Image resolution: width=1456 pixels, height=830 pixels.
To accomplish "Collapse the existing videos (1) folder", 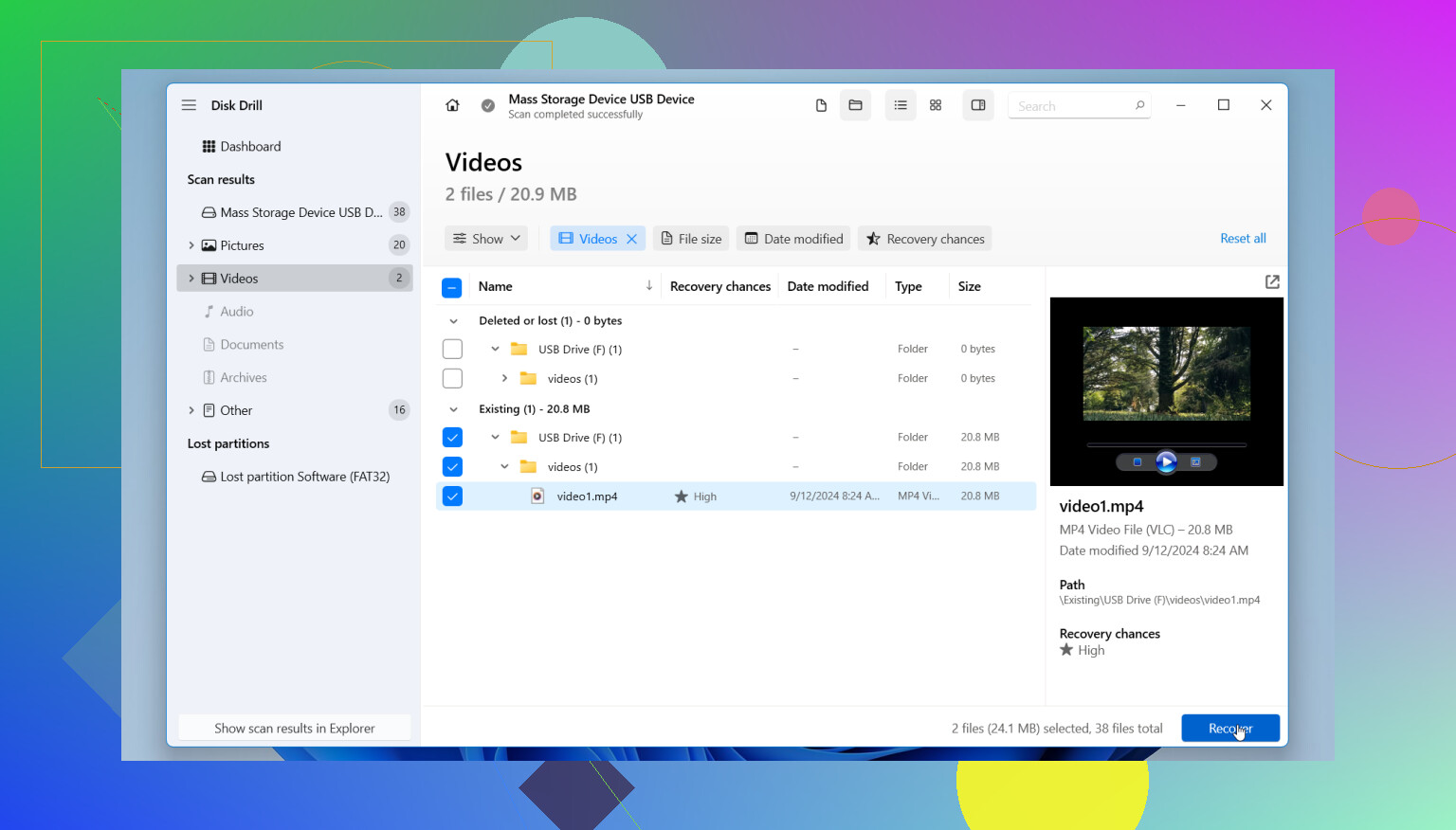I will (504, 466).
